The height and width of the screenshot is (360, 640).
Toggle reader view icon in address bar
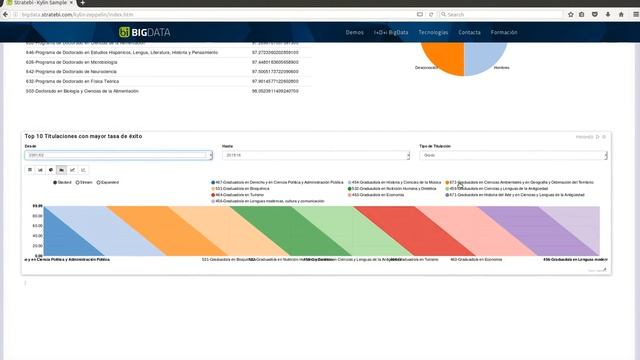coord(420,14)
